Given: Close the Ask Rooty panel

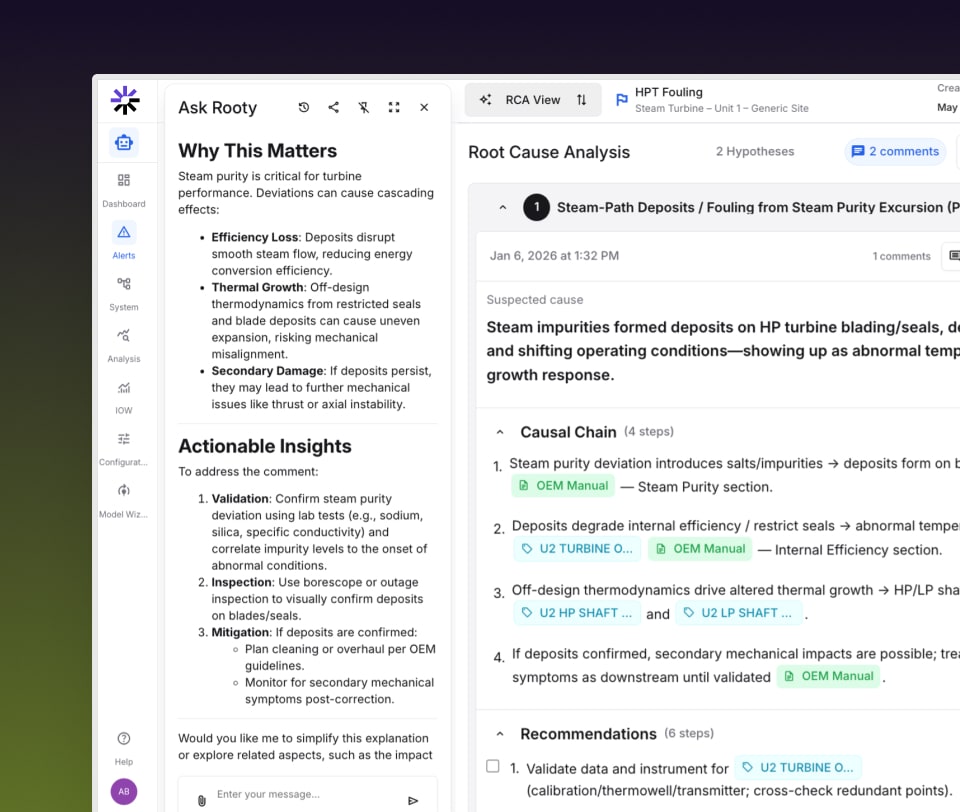Looking at the screenshot, I should click(424, 107).
